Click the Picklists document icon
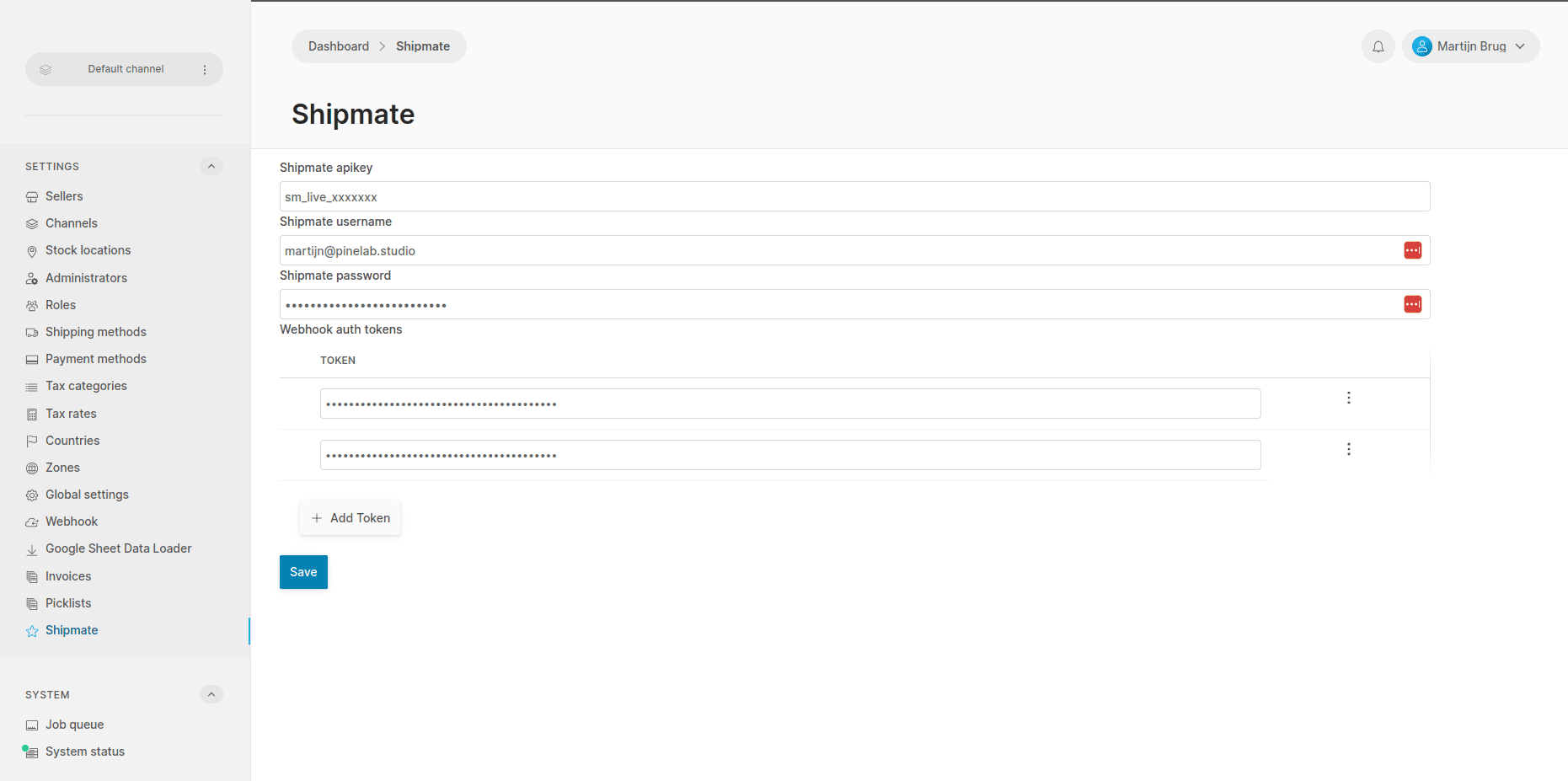Viewport: 1568px width, 781px height. pos(32,604)
